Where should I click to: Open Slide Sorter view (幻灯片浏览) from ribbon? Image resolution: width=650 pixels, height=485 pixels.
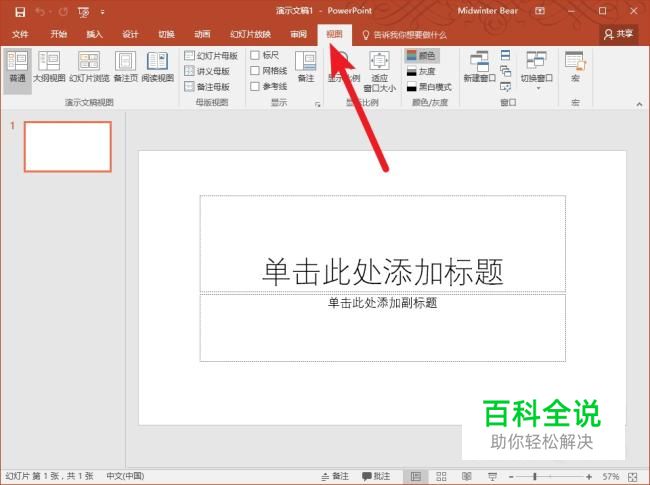click(89, 66)
